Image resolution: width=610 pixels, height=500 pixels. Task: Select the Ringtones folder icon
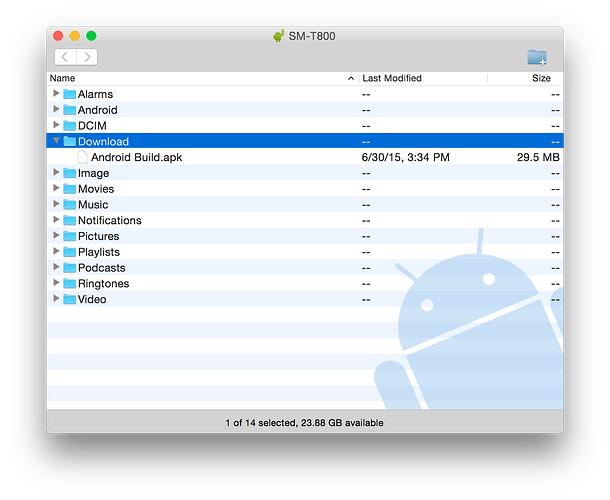tap(70, 283)
